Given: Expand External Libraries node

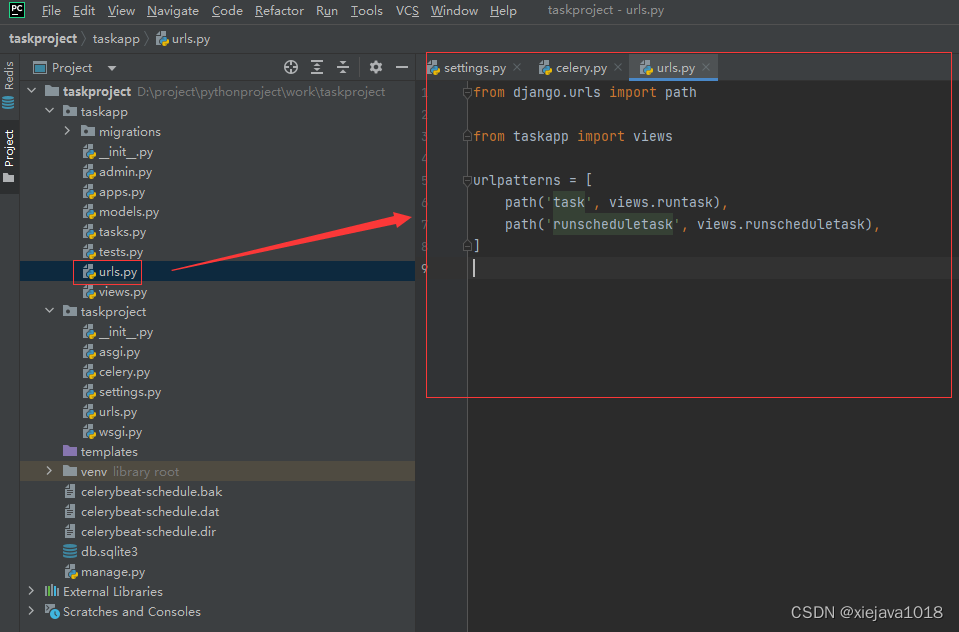Looking at the screenshot, I should 32,591.
